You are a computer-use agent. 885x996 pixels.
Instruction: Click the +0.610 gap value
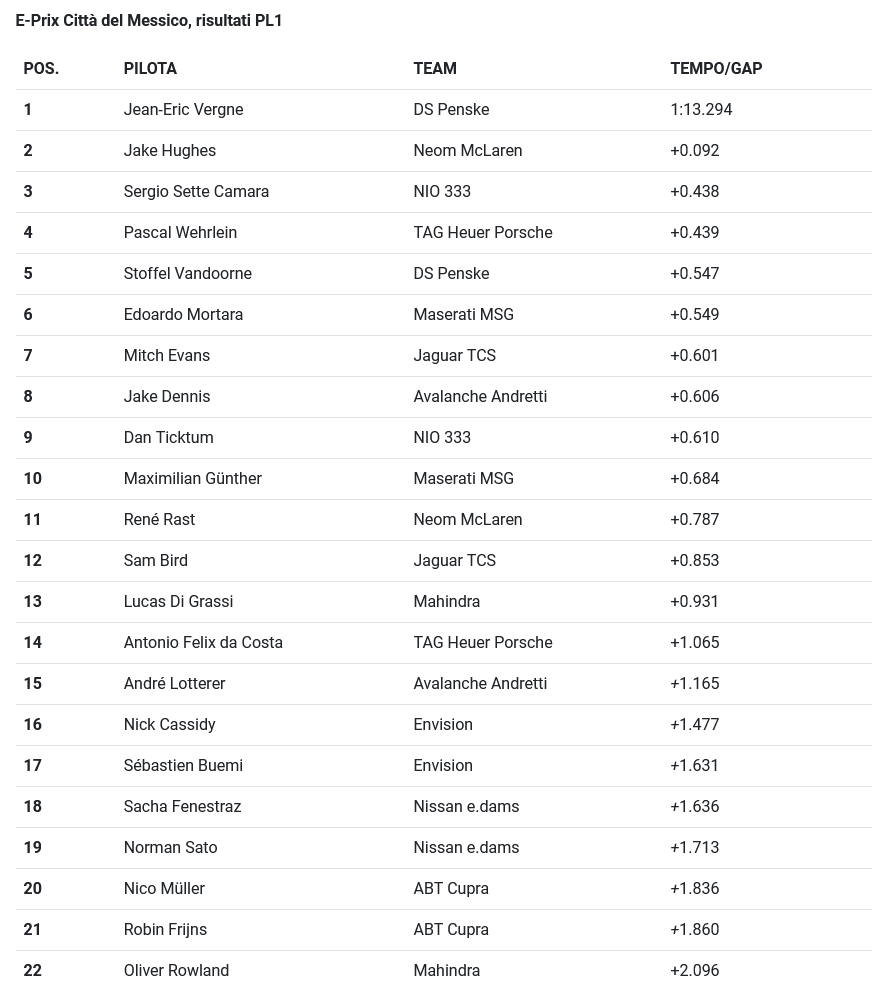695,438
